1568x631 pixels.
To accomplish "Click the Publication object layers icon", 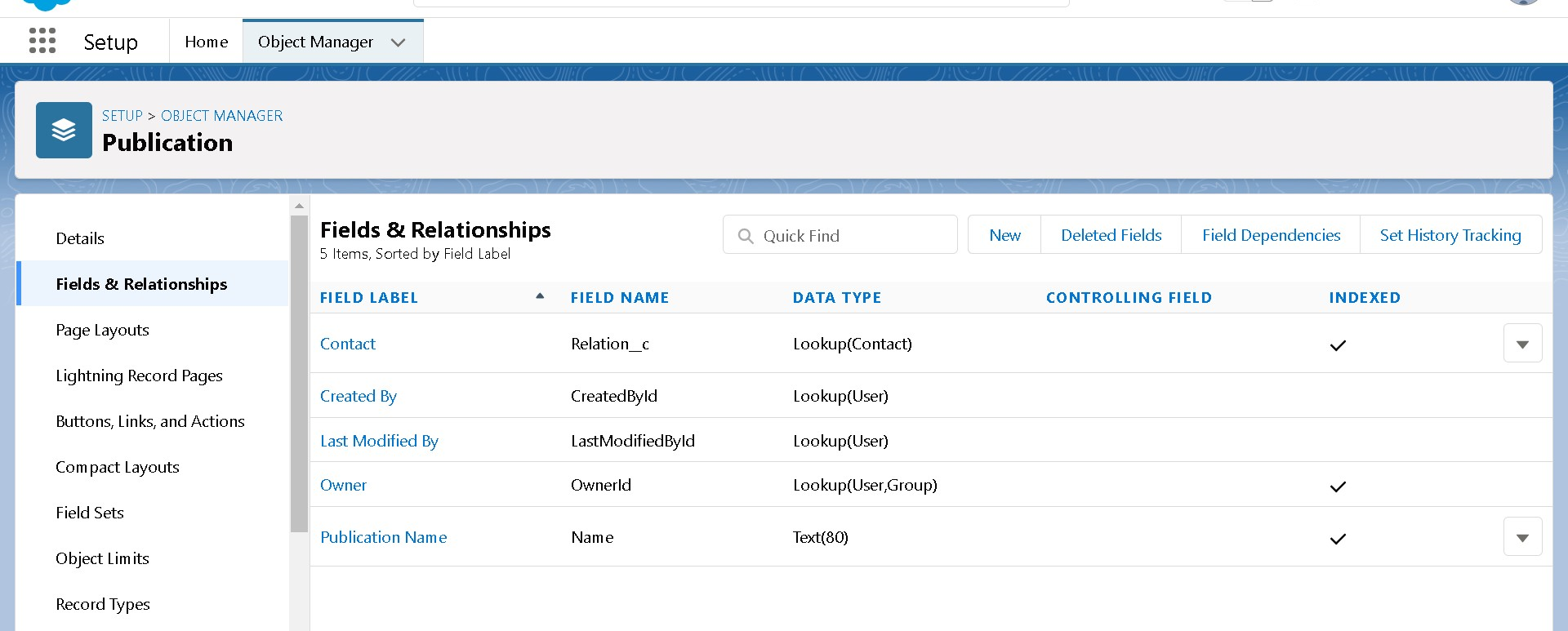I will pyautogui.click(x=64, y=130).
